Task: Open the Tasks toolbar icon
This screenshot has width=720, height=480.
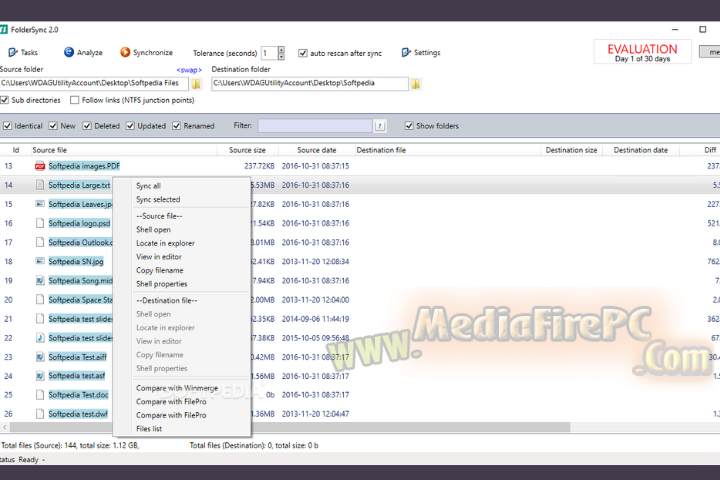Action: 13,52
